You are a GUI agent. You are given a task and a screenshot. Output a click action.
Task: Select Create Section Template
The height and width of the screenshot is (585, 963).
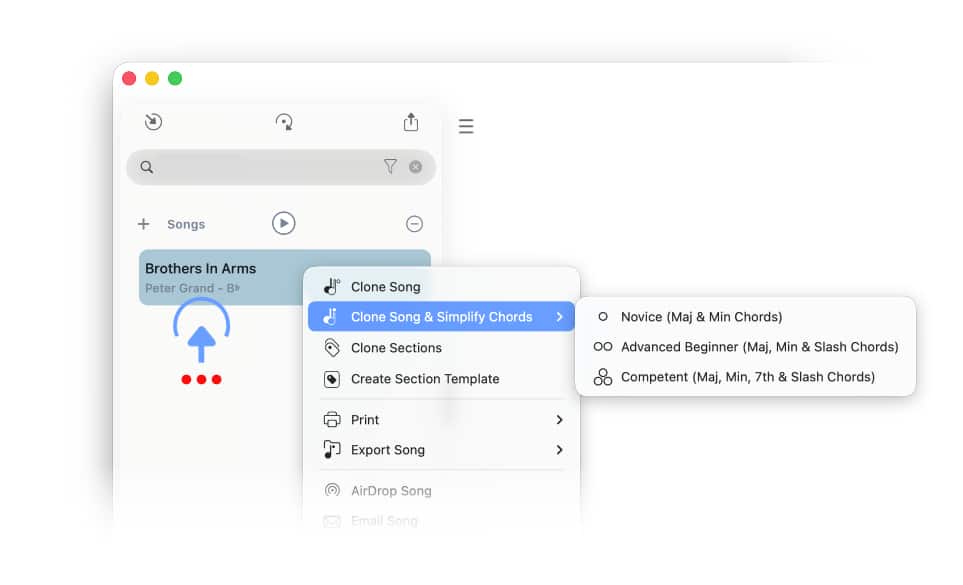pyautogui.click(x=441, y=379)
